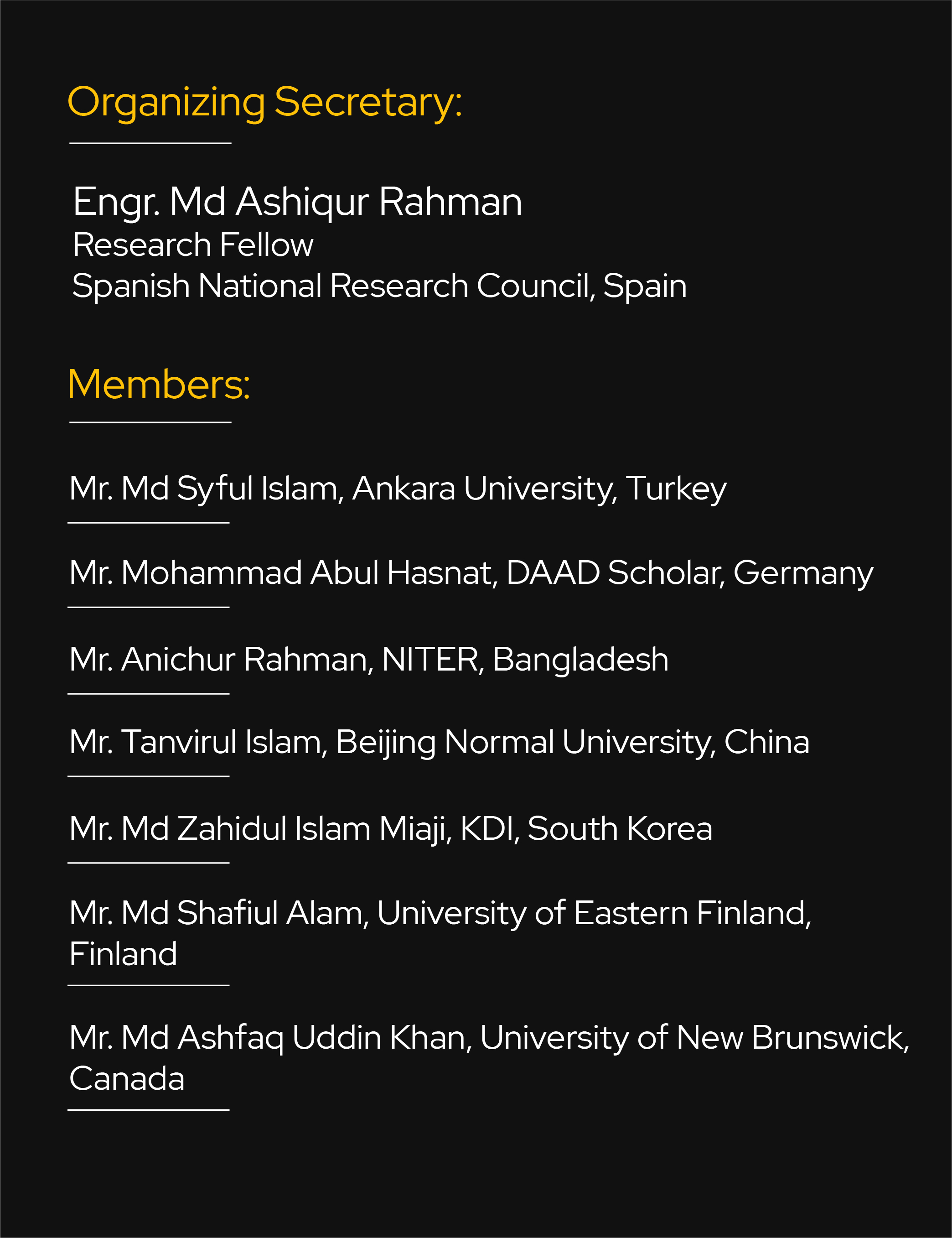Select Mr. Md Ashfaq Uddin Khan entry

click(488, 1038)
